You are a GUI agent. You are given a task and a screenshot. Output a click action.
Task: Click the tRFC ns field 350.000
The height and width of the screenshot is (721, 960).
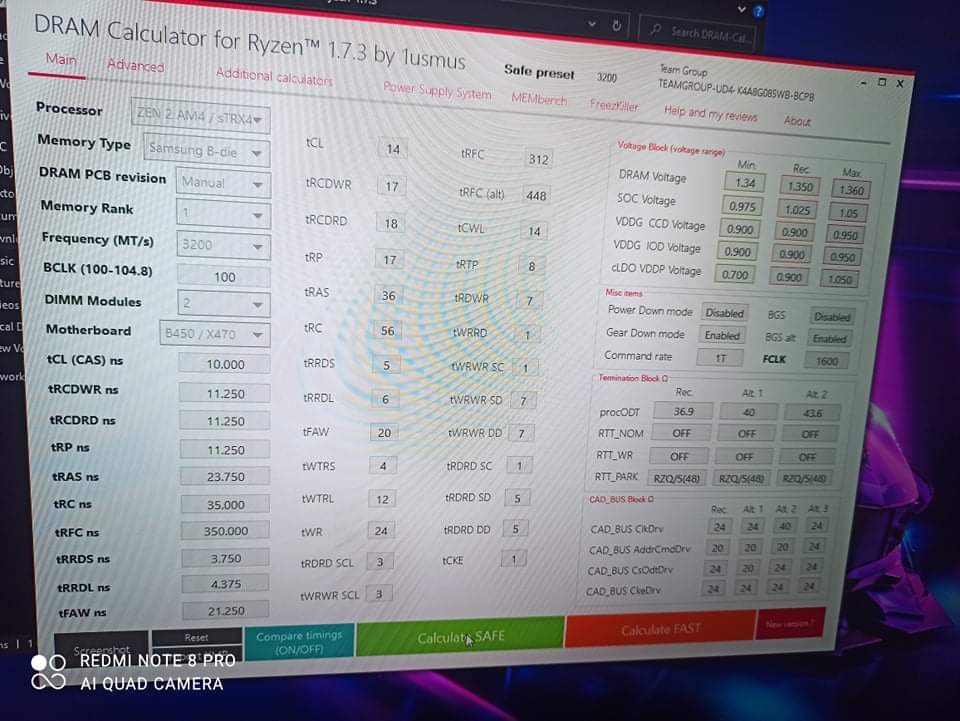point(225,531)
